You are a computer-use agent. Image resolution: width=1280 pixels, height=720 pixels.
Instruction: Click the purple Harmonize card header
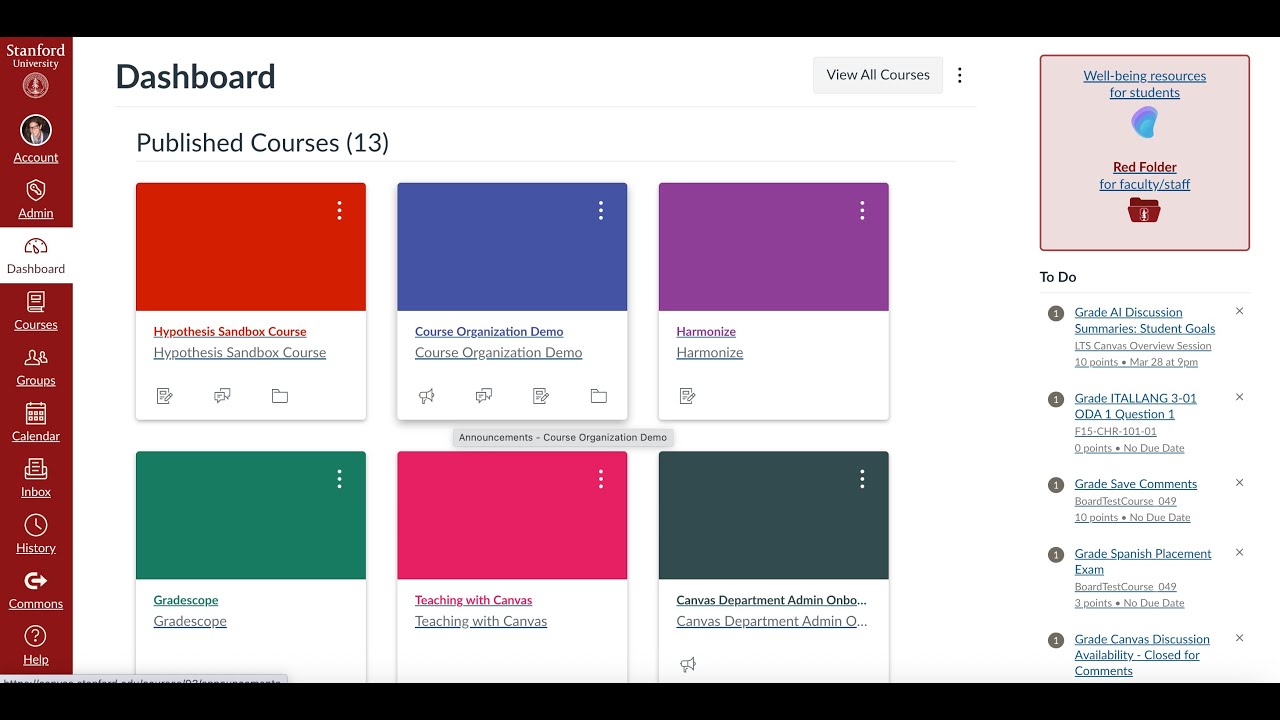[773, 247]
